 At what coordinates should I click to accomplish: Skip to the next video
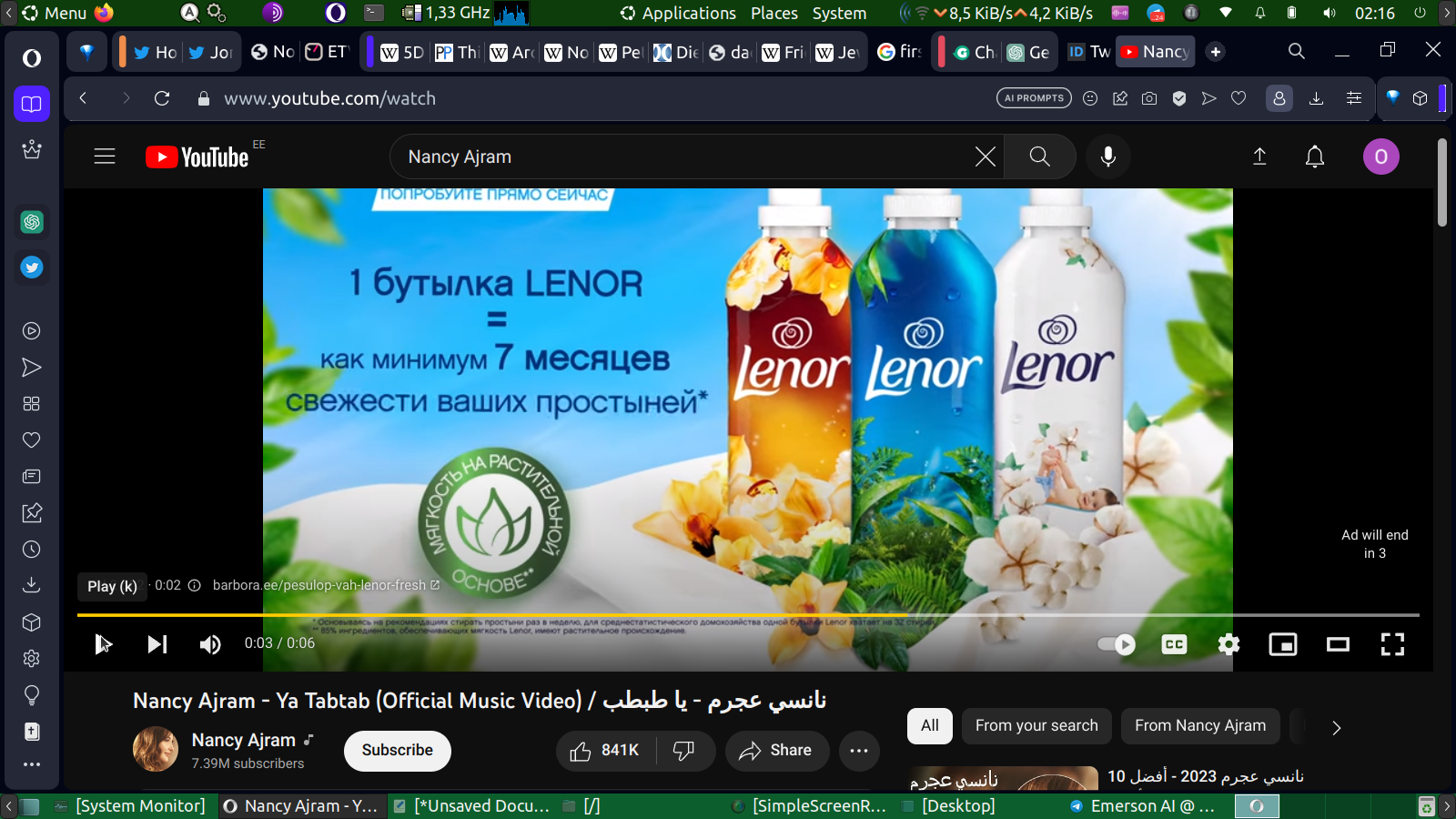157,644
